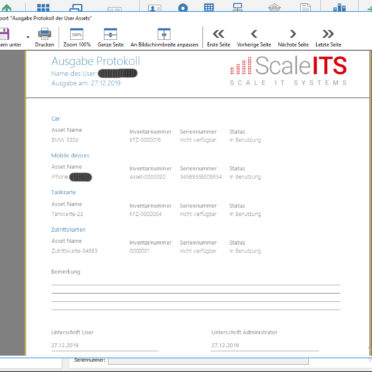
Task: Click the purple Speichern unter save icon
Action: pos(4,34)
